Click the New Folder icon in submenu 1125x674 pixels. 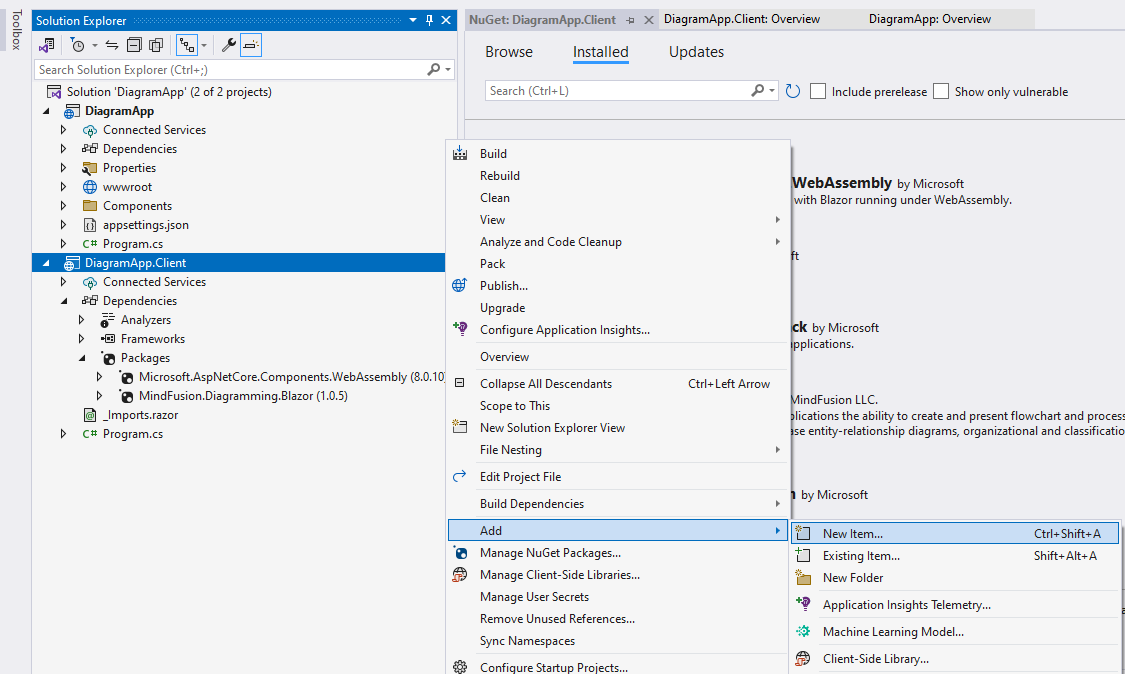[804, 577]
